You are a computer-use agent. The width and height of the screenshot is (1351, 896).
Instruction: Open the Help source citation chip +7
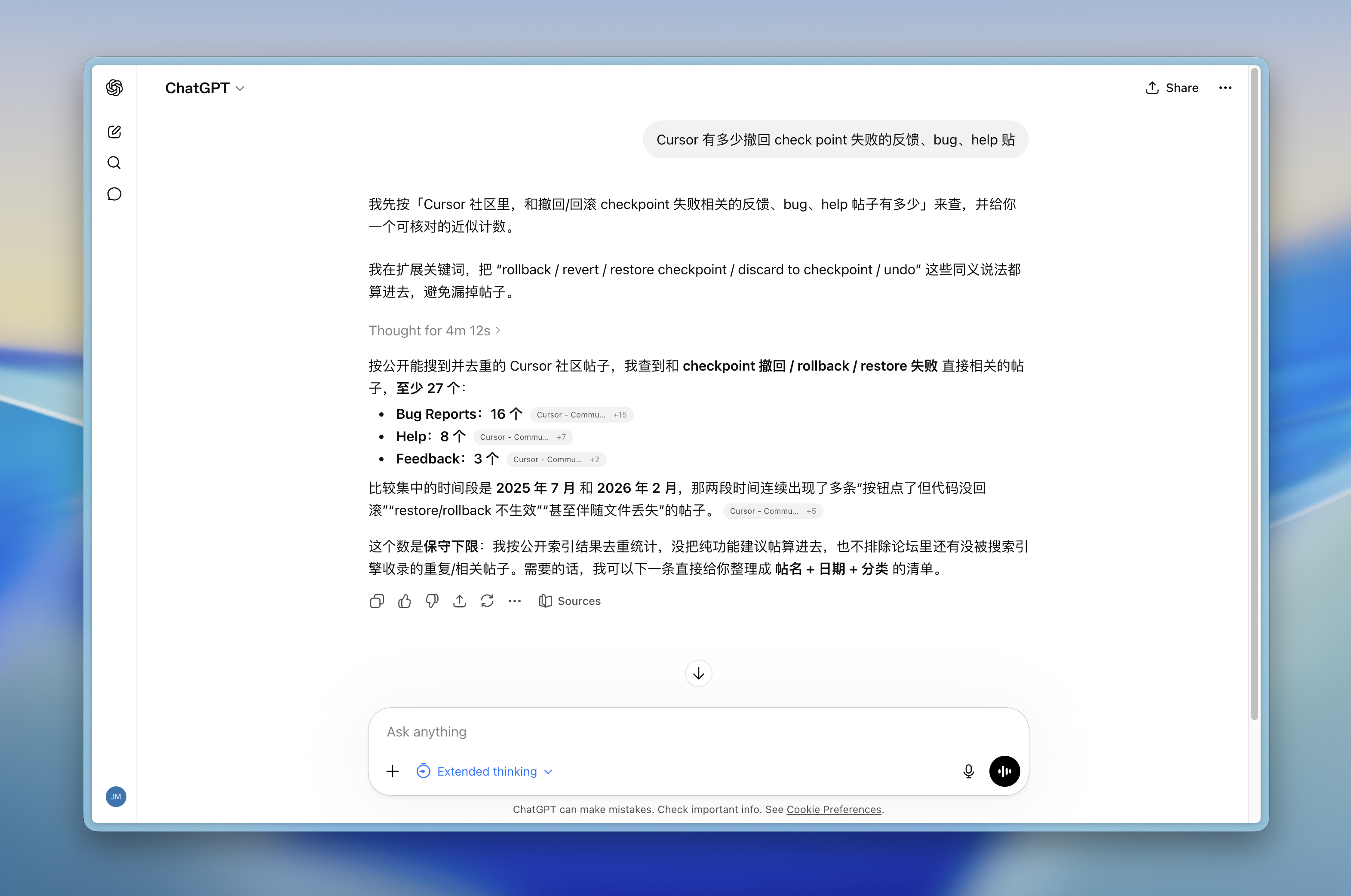[522, 437]
